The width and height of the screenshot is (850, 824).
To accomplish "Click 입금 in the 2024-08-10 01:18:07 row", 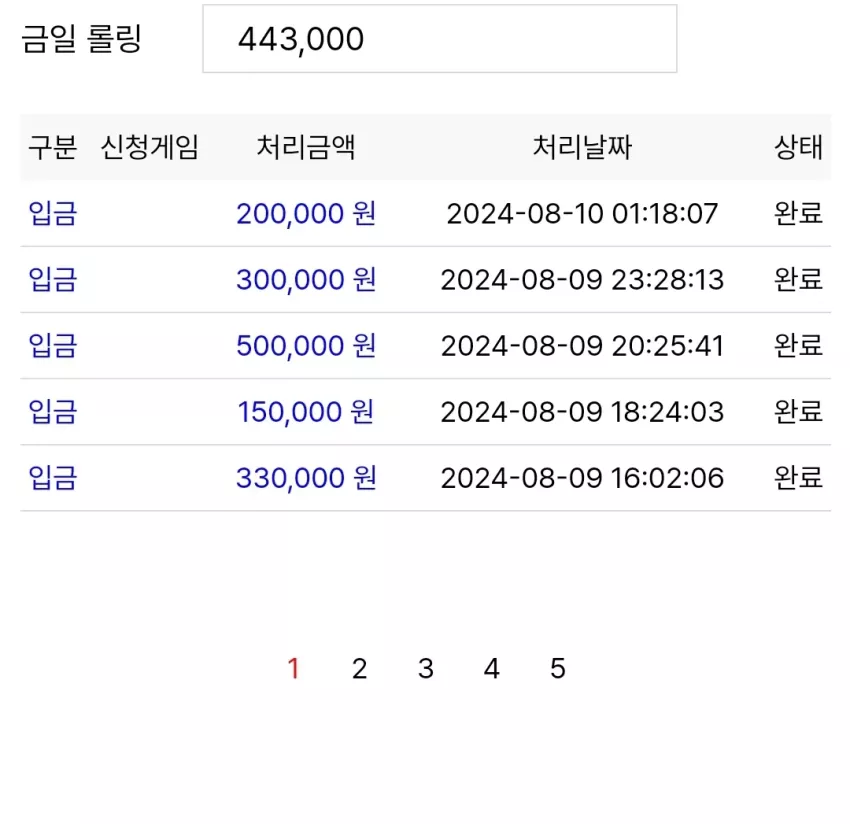I will click(53, 214).
